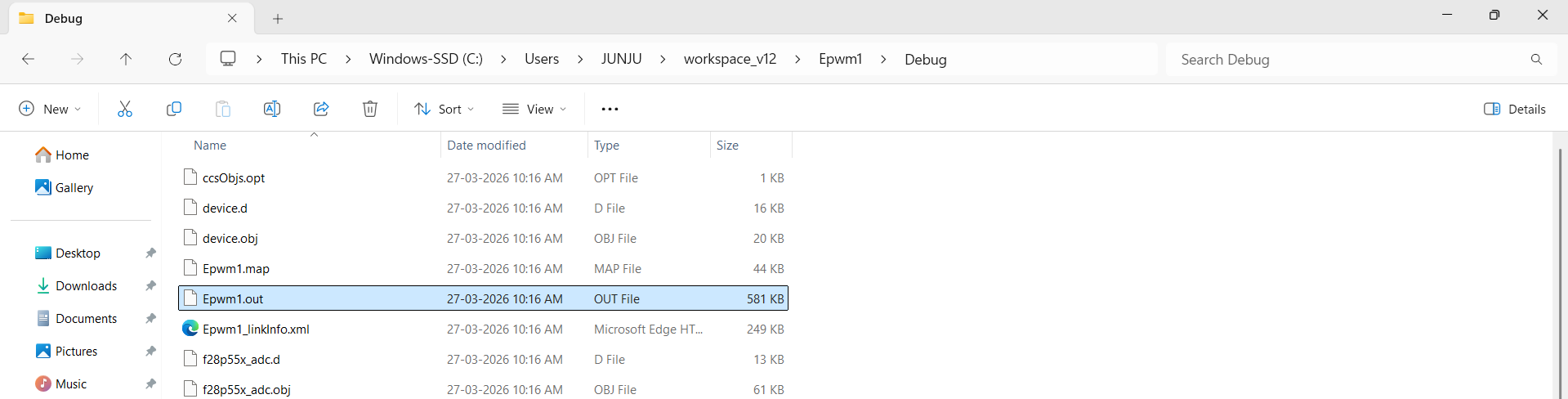1568x399 pixels.
Task: Click the PC monitor icon in address bar
Action: 228,59
